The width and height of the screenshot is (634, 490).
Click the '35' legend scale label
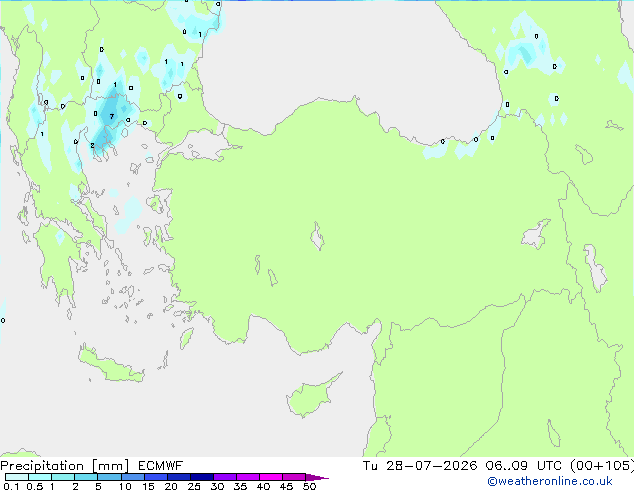click(x=240, y=486)
